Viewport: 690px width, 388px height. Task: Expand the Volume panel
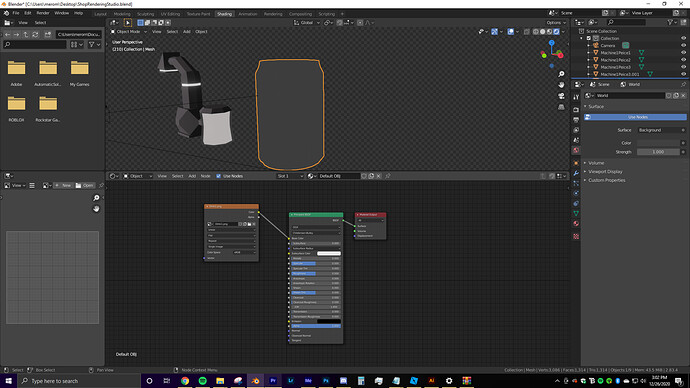click(x=596, y=163)
